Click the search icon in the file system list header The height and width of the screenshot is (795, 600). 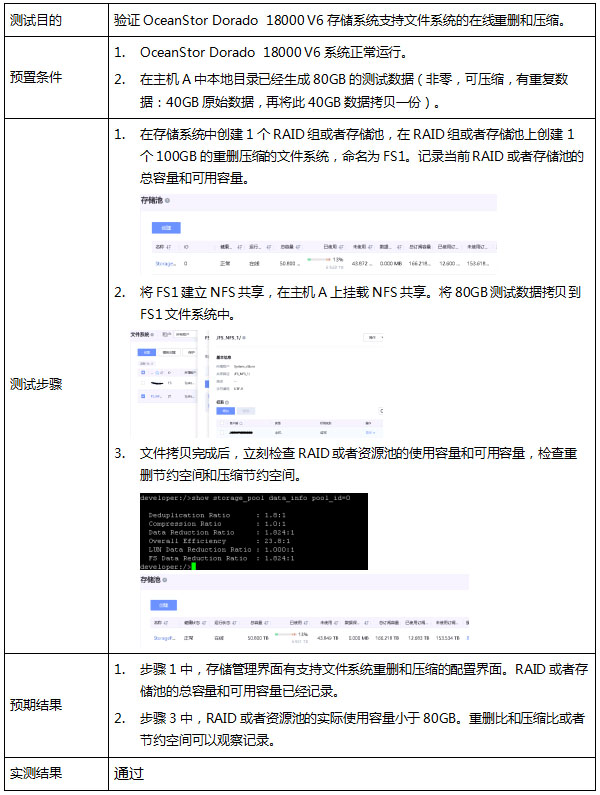[x=157, y=373]
